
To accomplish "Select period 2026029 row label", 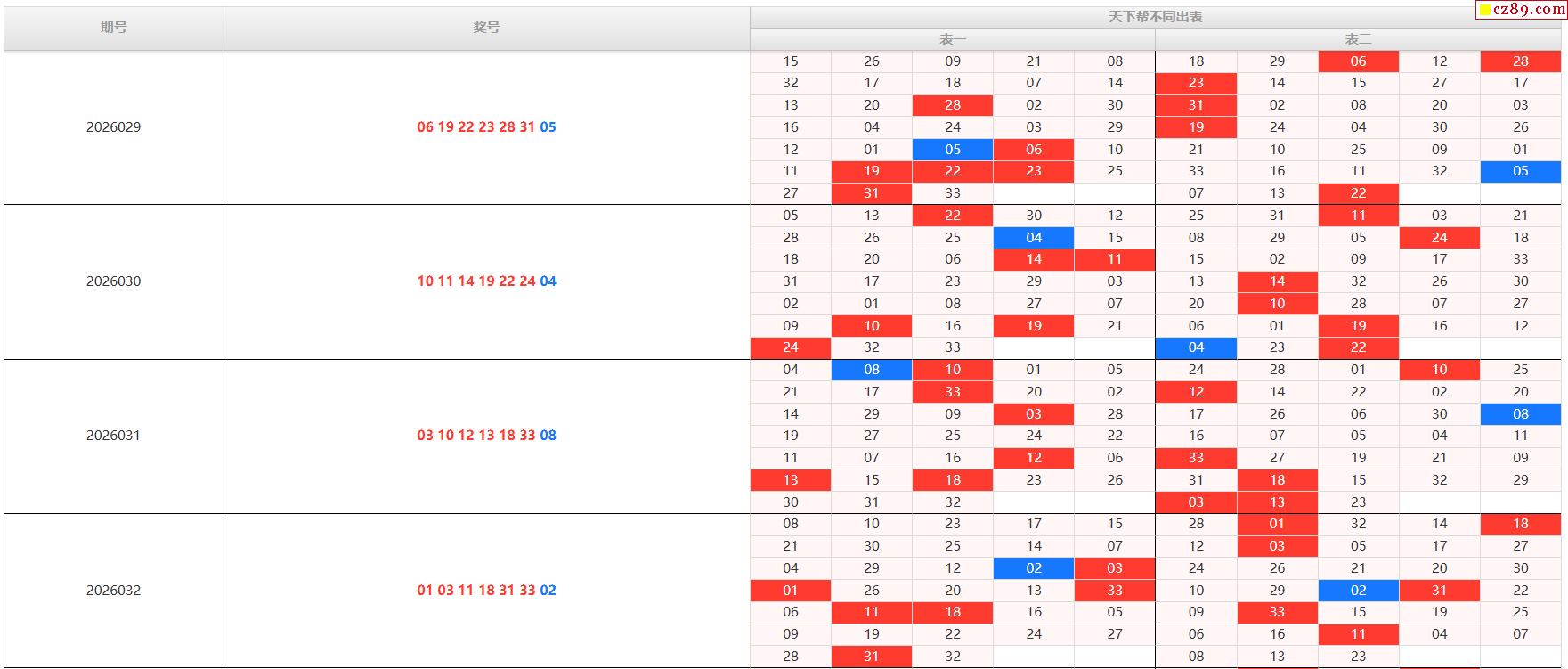I will click(x=113, y=127).
